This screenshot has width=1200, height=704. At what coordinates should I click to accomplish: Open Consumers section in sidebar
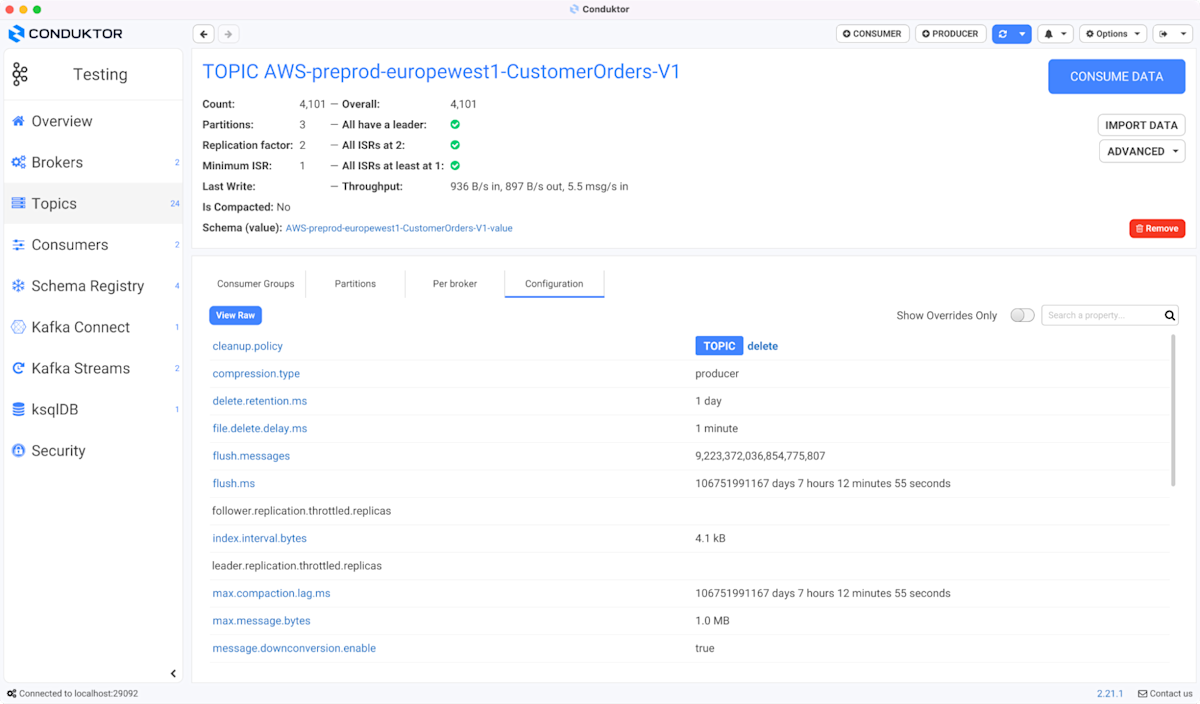click(70, 244)
